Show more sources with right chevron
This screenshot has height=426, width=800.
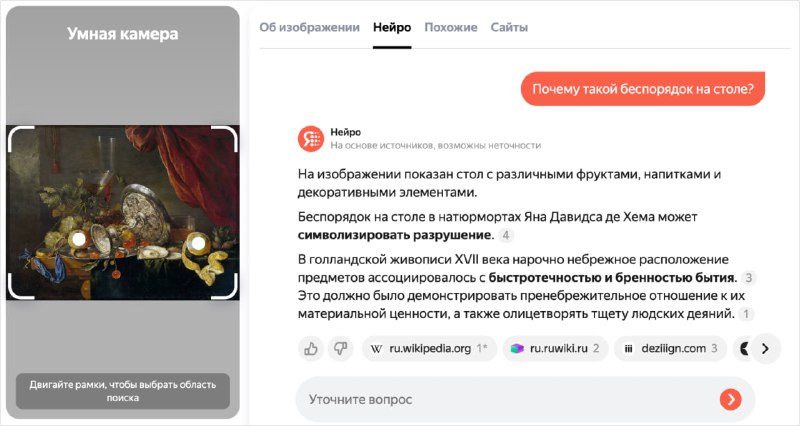click(x=765, y=348)
